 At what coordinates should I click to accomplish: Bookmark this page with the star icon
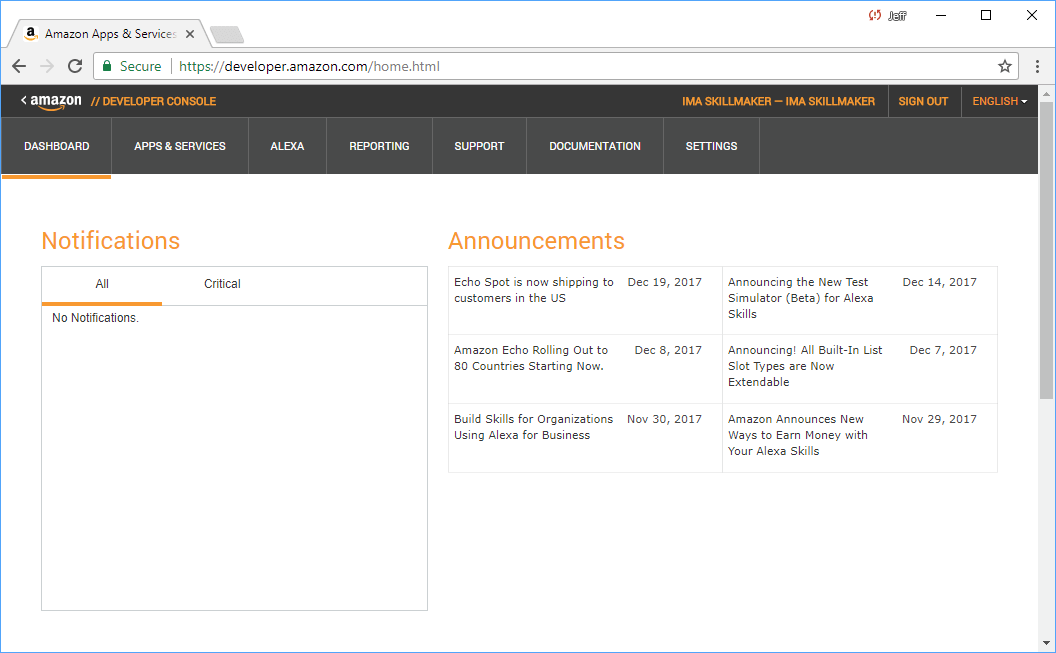[x=1005, y=66]
